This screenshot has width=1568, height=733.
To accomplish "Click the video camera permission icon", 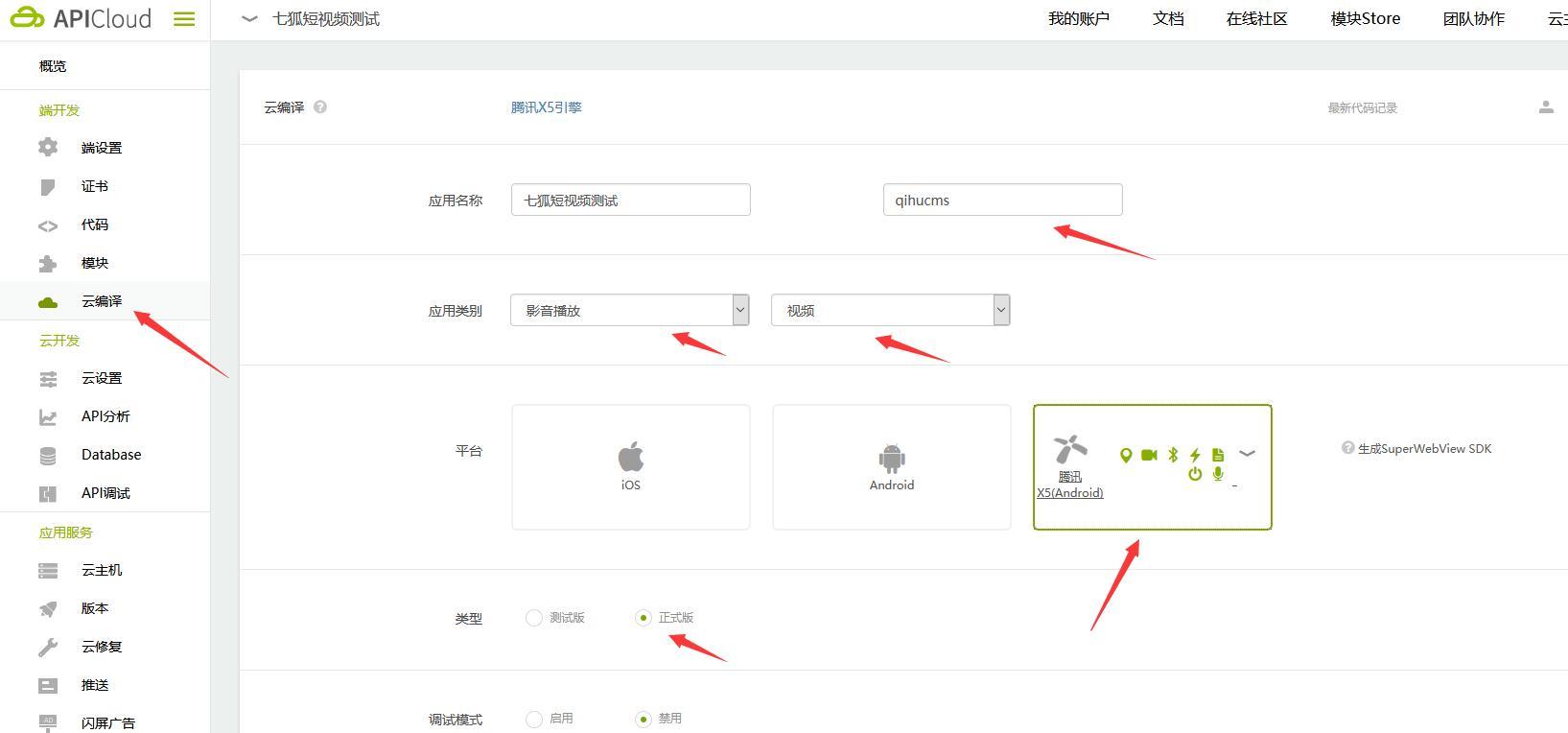I will coord(1149,455).
